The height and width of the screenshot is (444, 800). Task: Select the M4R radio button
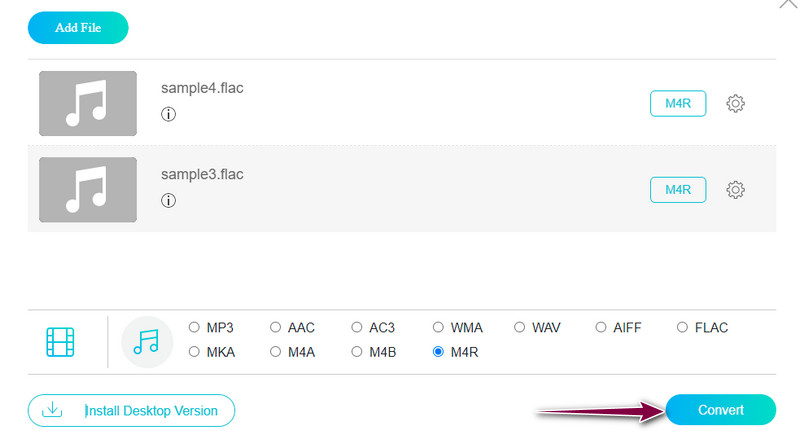coord(439,352)
